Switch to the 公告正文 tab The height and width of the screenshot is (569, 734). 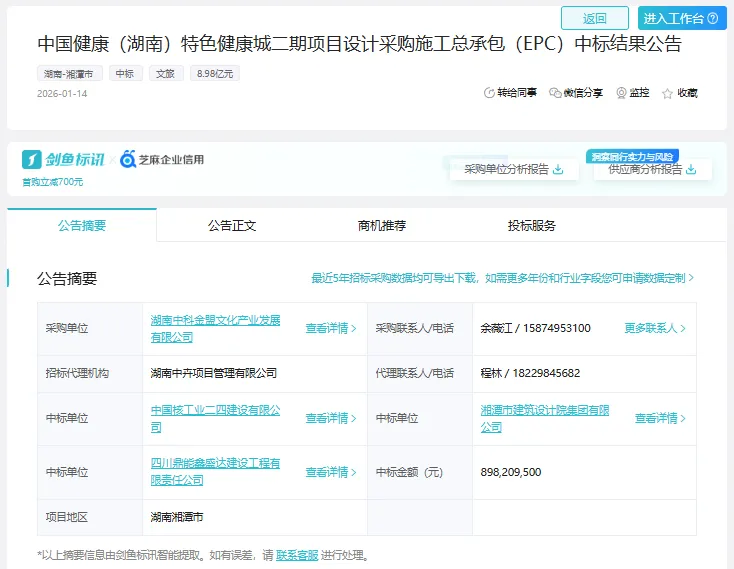[232, 226]
